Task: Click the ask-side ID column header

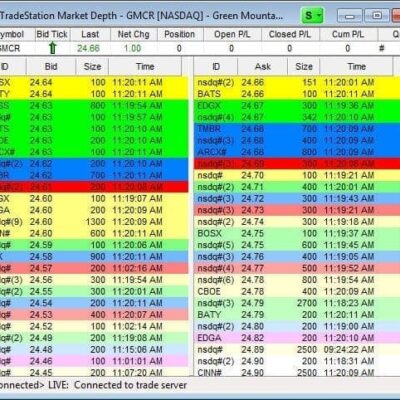Action: pyautogui.click(x=216, y=66)
